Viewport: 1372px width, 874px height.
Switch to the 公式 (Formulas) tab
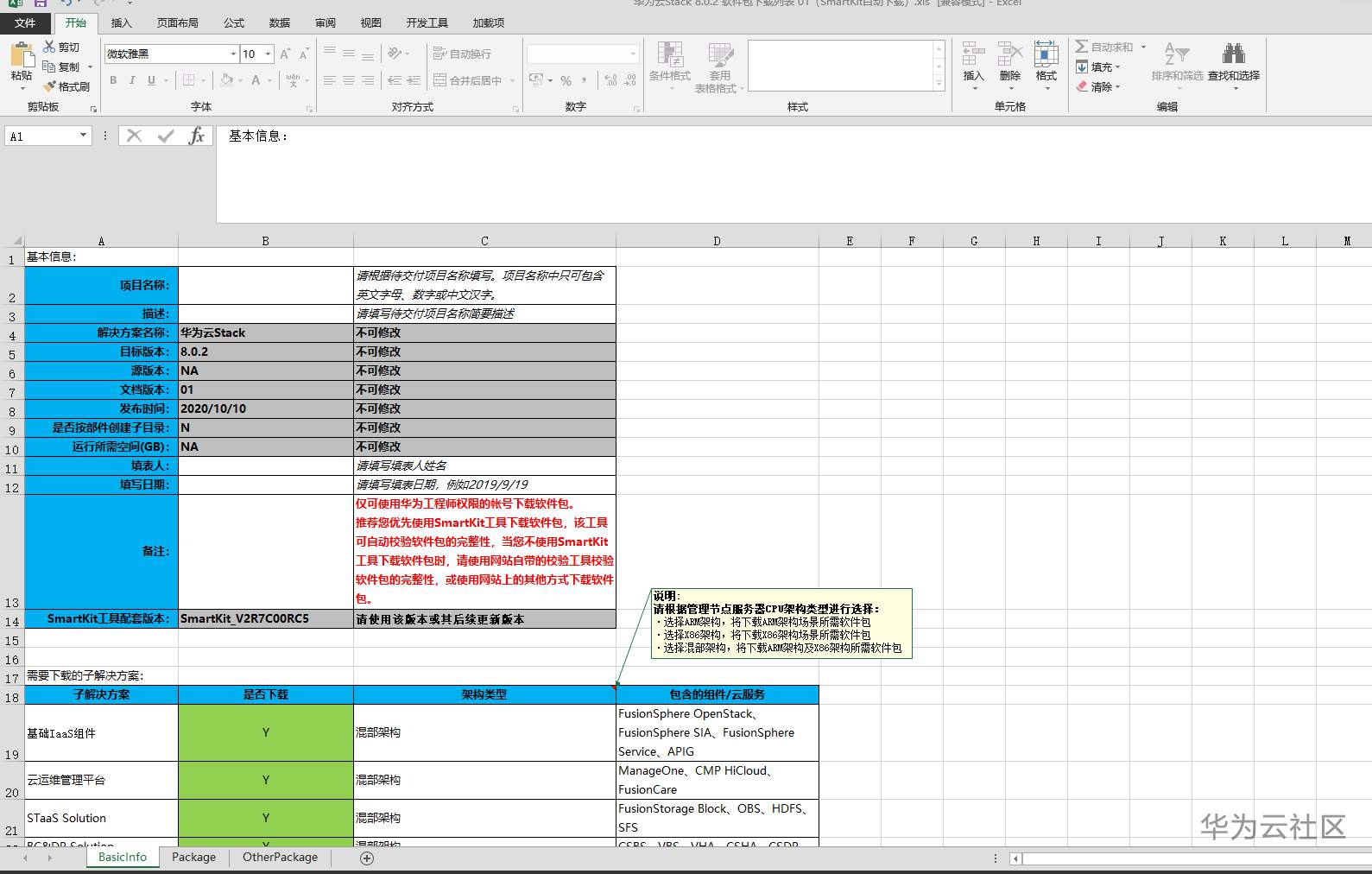[234, 23]
